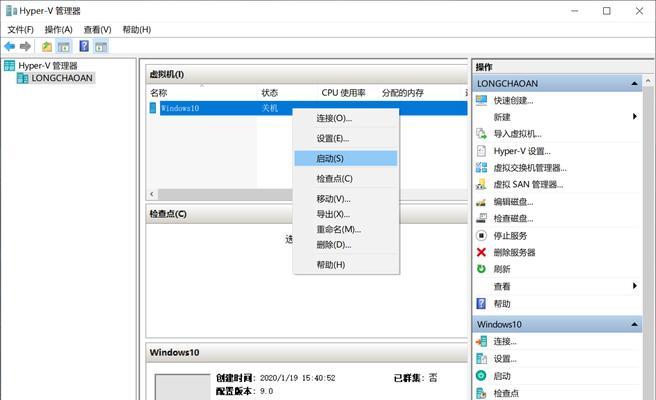Click the 停止服务 stop icon
Image resolution: width=656 pixels, height=400 pixels.
(482, 236)
